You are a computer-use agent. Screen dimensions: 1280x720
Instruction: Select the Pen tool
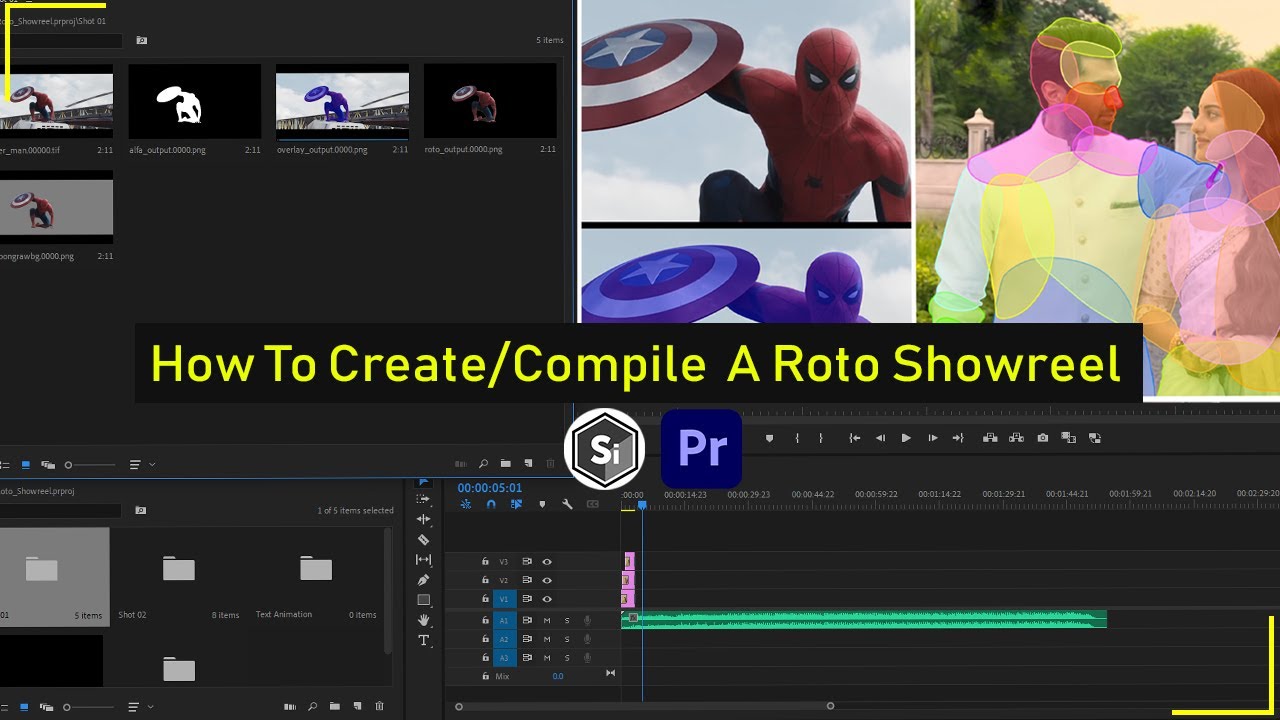pos(423,580)
